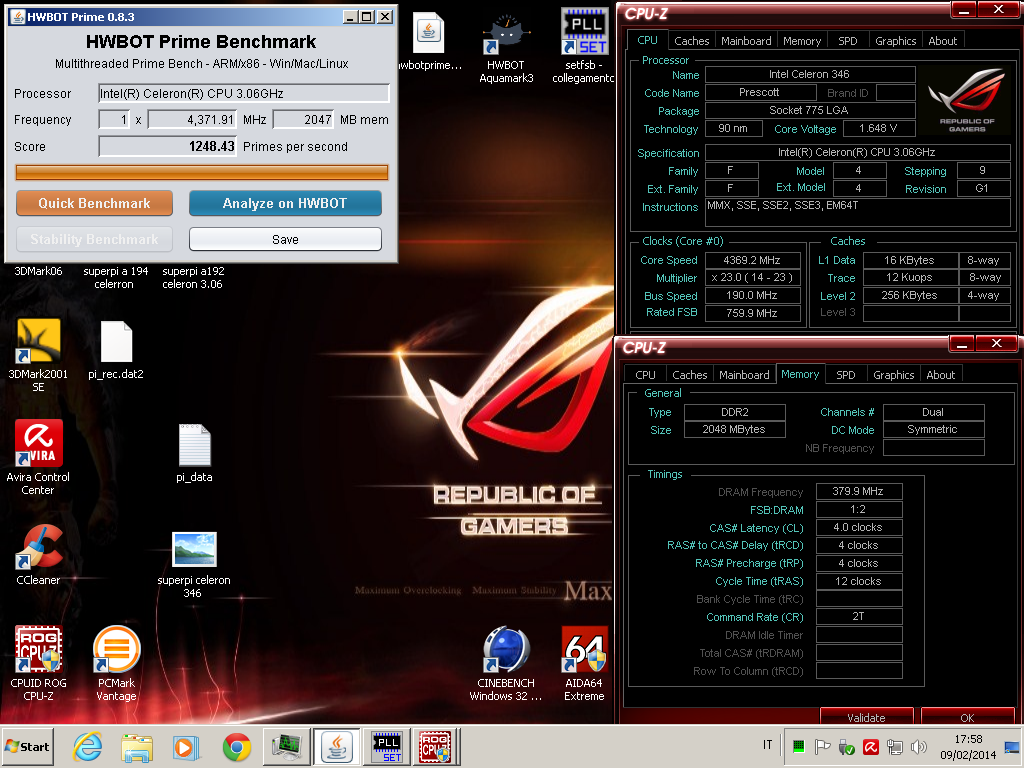Screen dimensions: 1024x768
Task: Click the orange benchmark progress bar
Action: [x=202, y=172]
